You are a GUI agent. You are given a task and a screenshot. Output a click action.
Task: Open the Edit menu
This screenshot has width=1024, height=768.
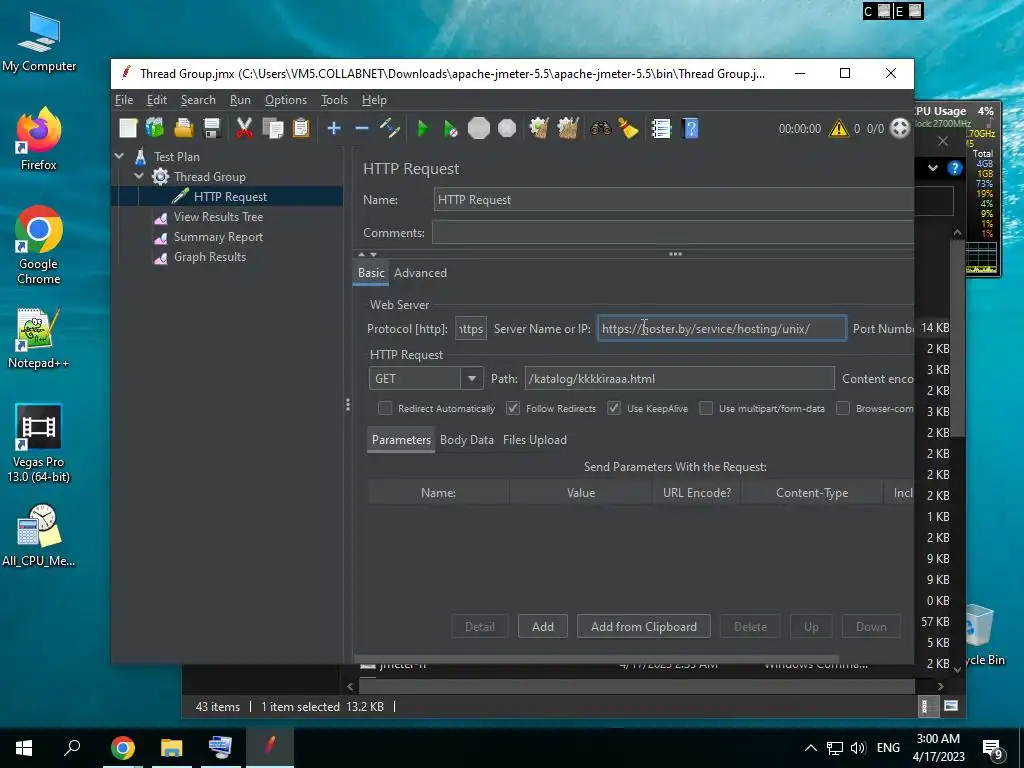pyautogui.click(x=157, y=100)
